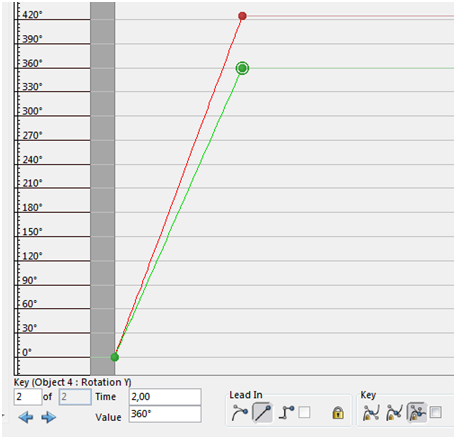Select the circled green keyframe at 360°

click(242, 68)
